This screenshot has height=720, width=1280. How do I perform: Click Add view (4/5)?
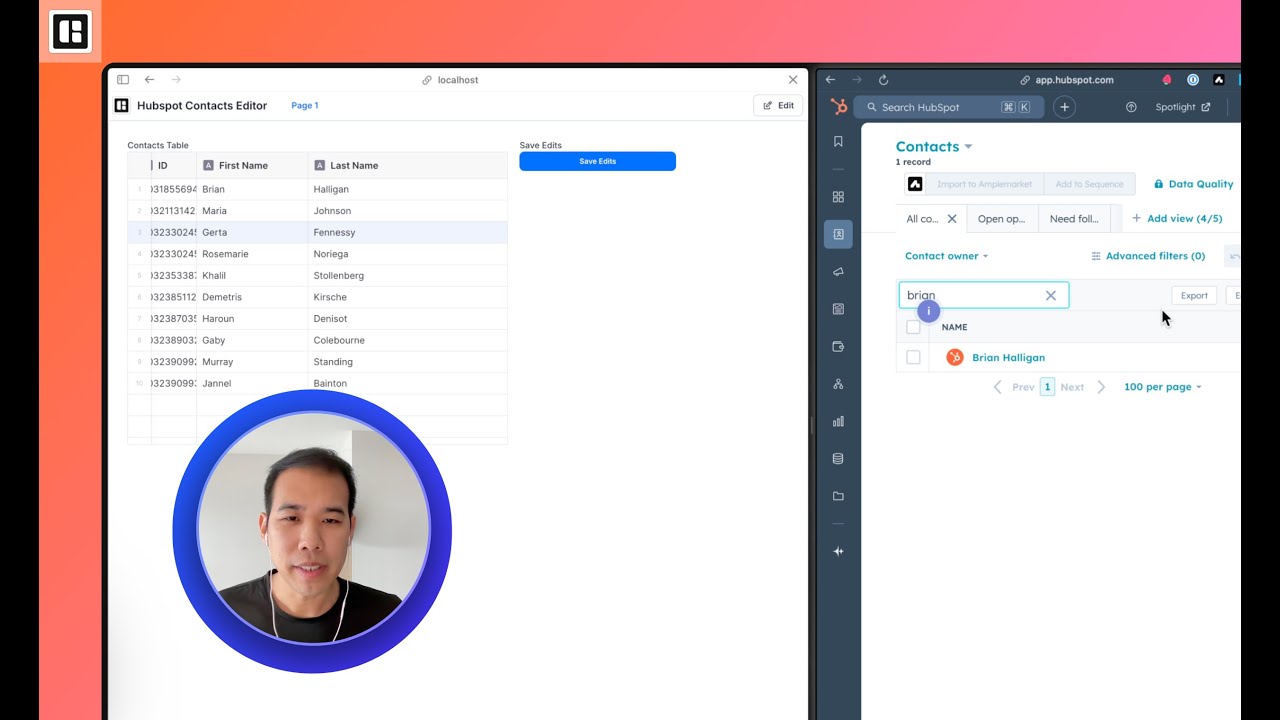[x=1177, y=219]
